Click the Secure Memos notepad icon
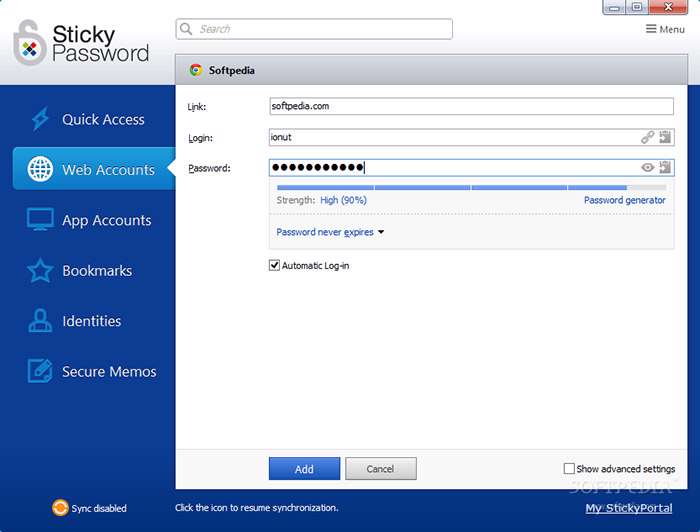The height and width of the screenshot is (532, 700). [40, 371]
